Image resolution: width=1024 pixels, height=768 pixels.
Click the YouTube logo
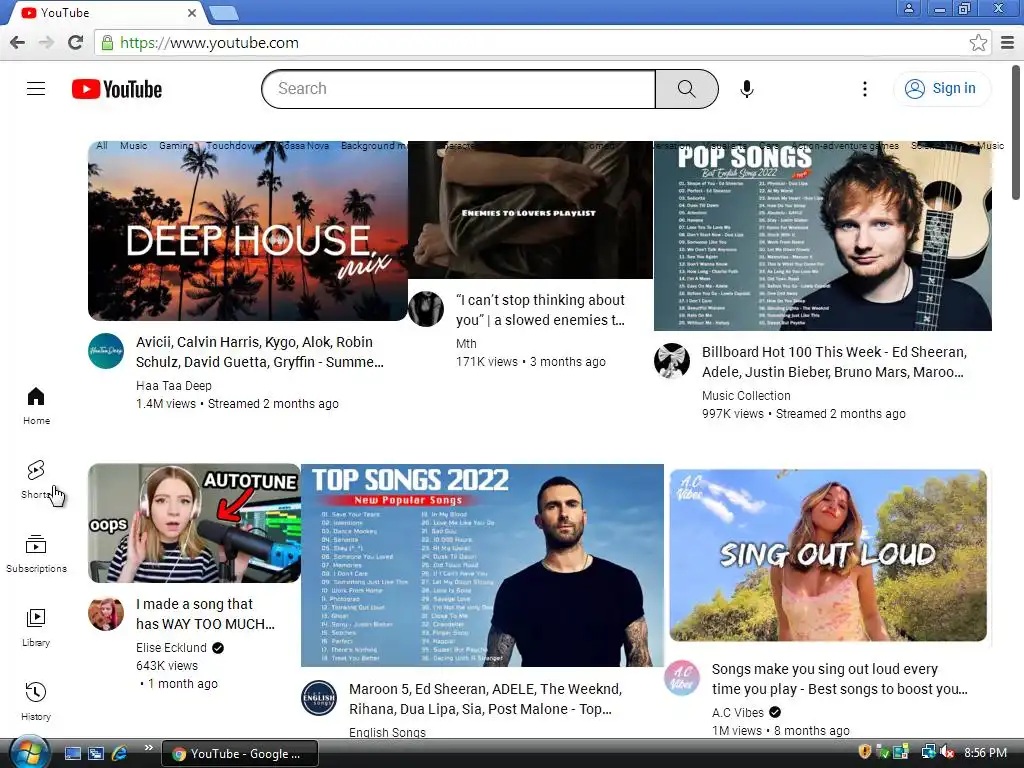[x=117, y=89]
